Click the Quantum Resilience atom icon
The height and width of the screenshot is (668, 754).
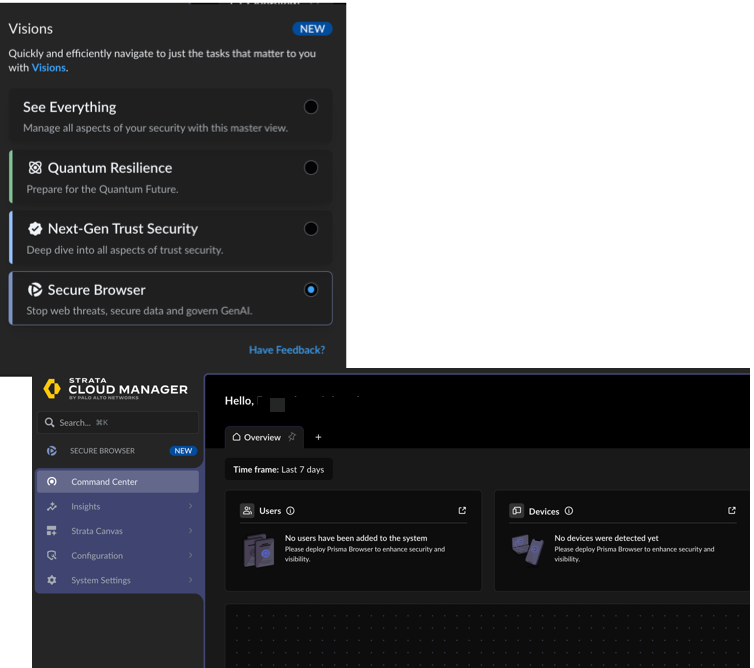click(35, 168)
